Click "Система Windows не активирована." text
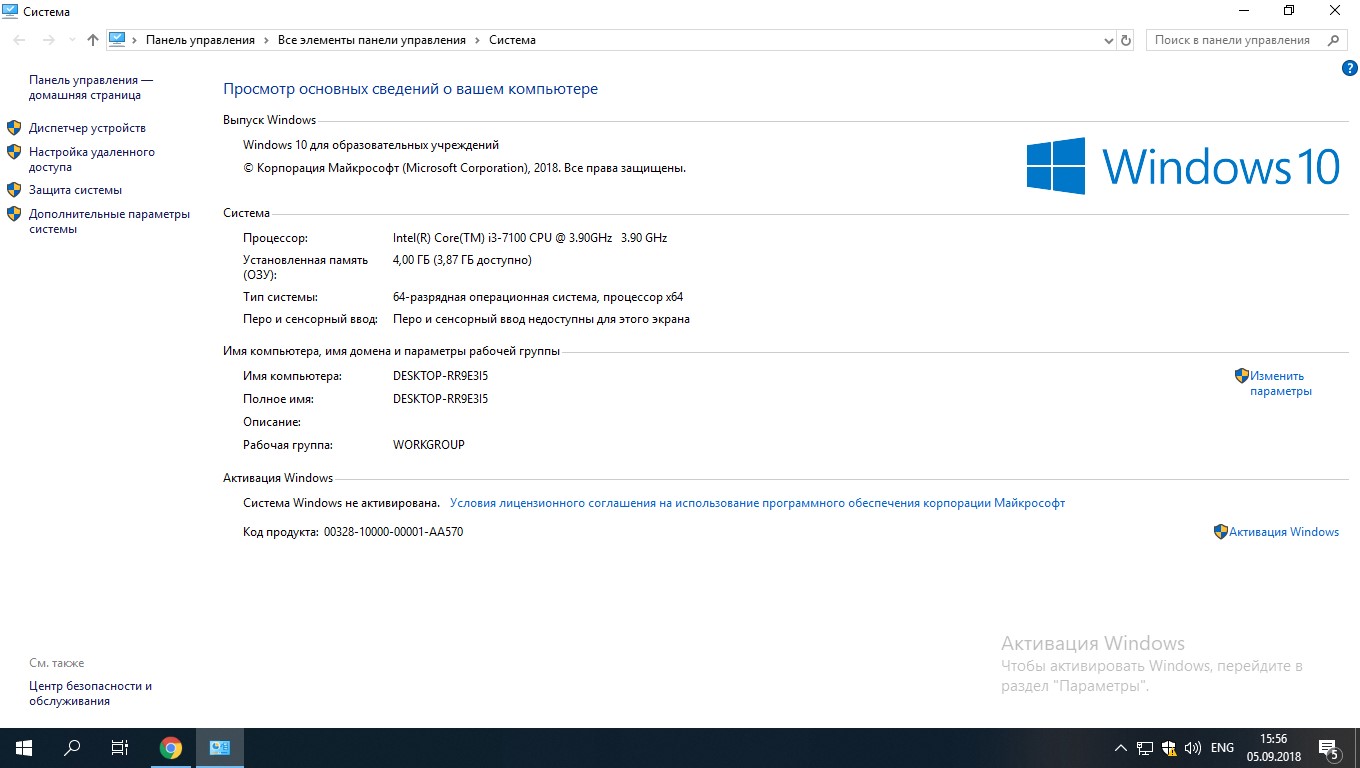The image size is (1360, 768). 342,503
